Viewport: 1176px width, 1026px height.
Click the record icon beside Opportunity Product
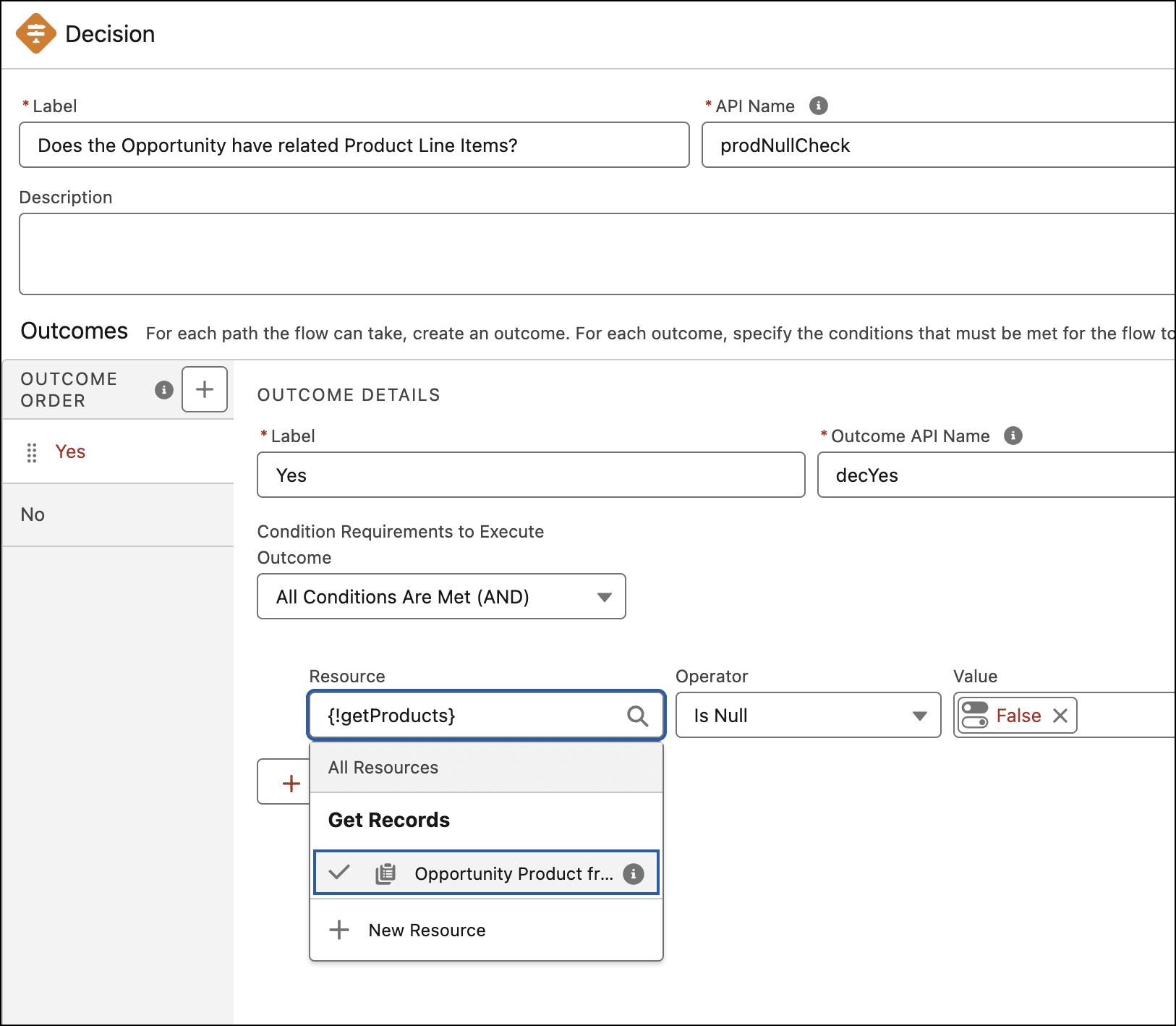385,873
